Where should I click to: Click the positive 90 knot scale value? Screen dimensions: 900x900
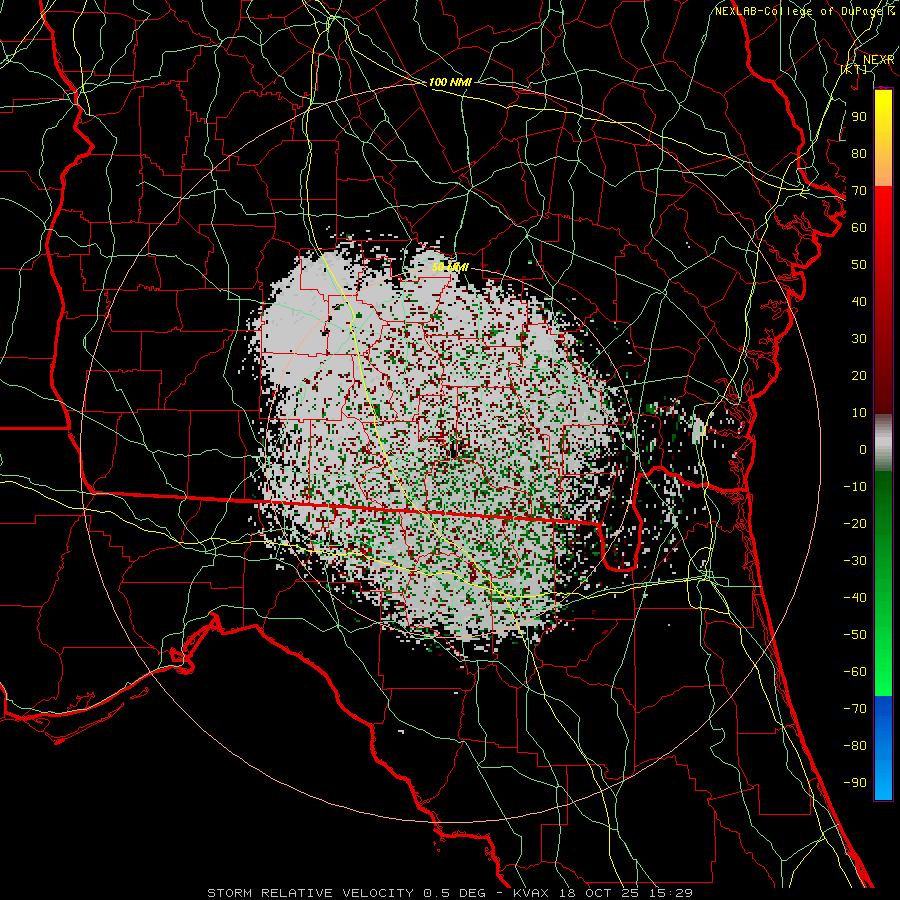[x=859, y=117]
